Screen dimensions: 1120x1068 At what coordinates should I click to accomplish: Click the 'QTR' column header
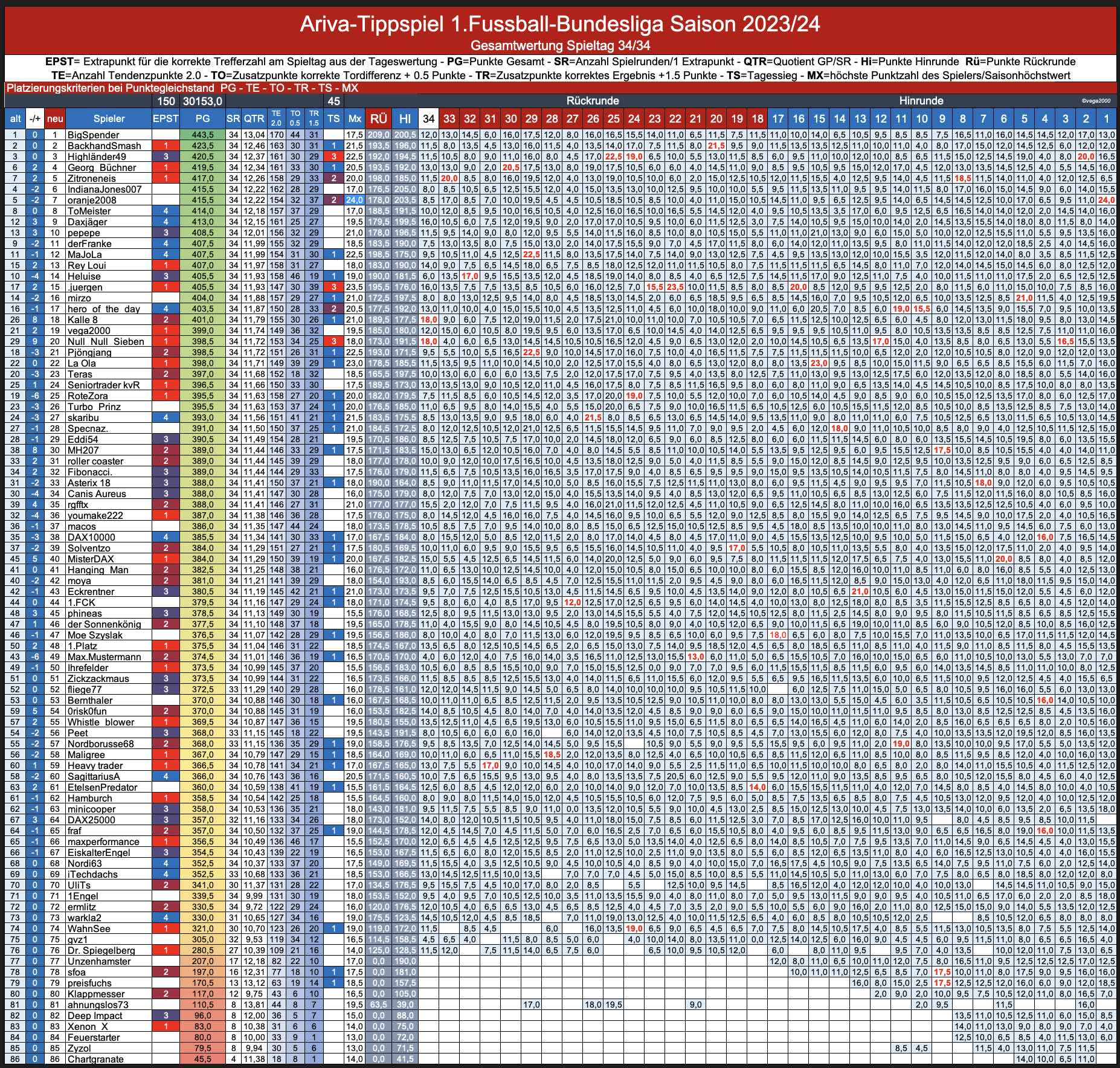254,118
